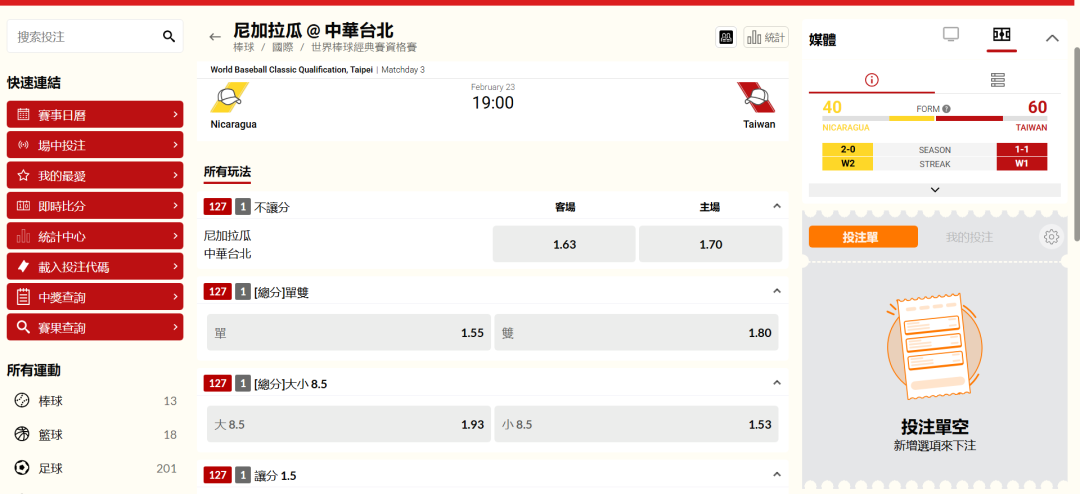Click the Taiwan team cap logo
The height and width of the screenshot is (494, 1080).
tap(756, 97)
